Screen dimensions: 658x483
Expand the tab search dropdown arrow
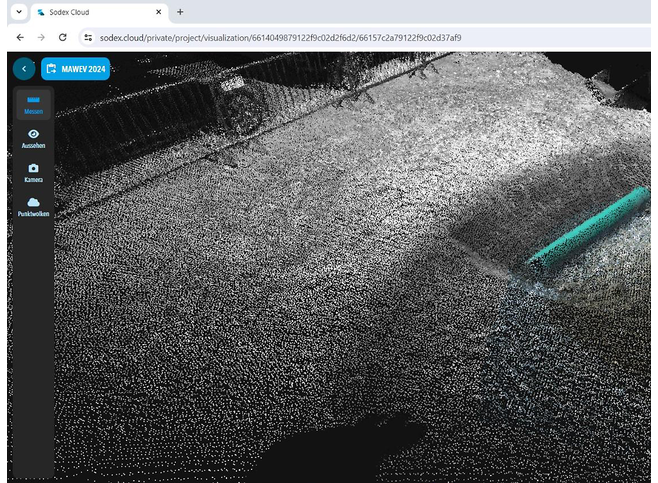[x=19, y=12]
